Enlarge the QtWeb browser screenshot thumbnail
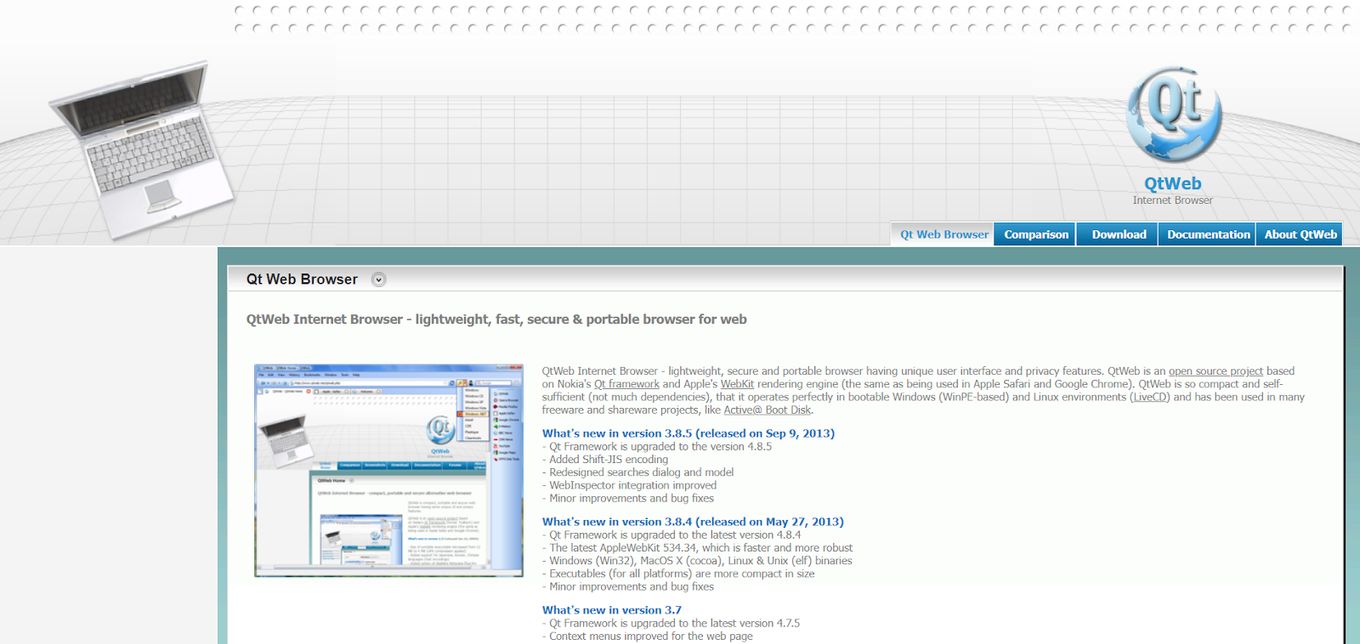Screen dimensions: 1360x644 tap(389, 470)
